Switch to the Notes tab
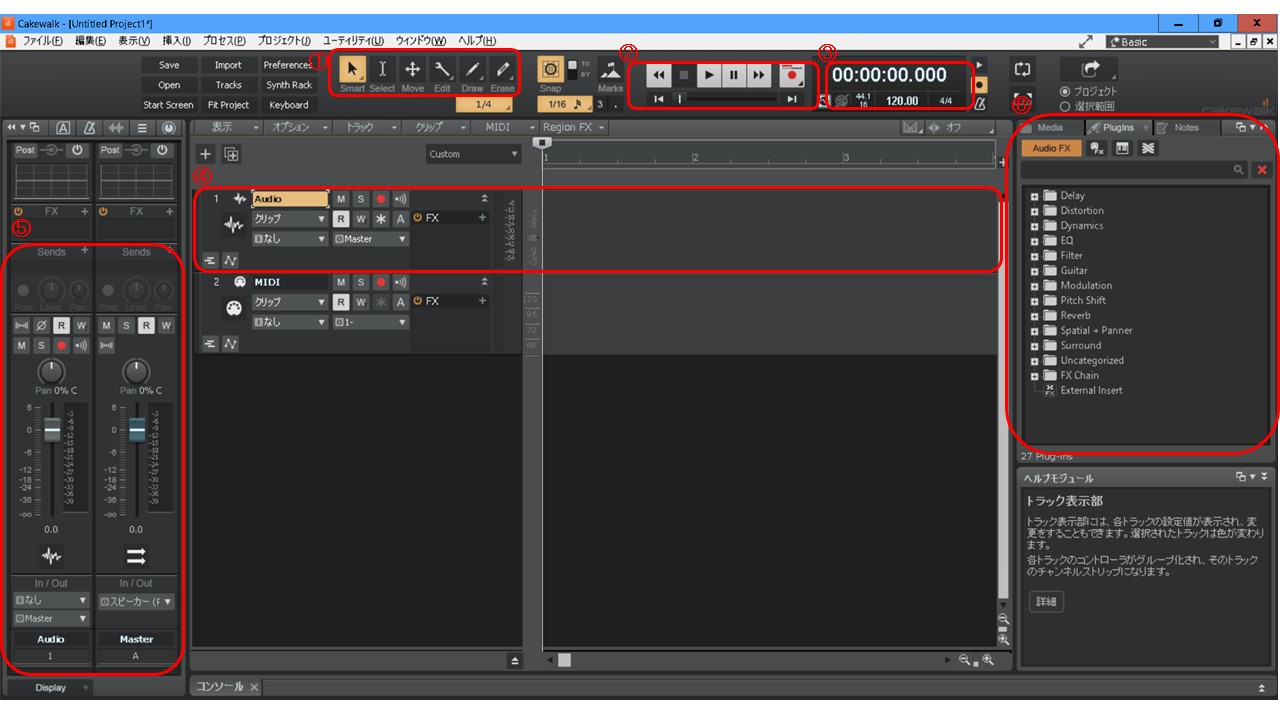The width and height of the screenshot is (1280, 720). 1186,128
